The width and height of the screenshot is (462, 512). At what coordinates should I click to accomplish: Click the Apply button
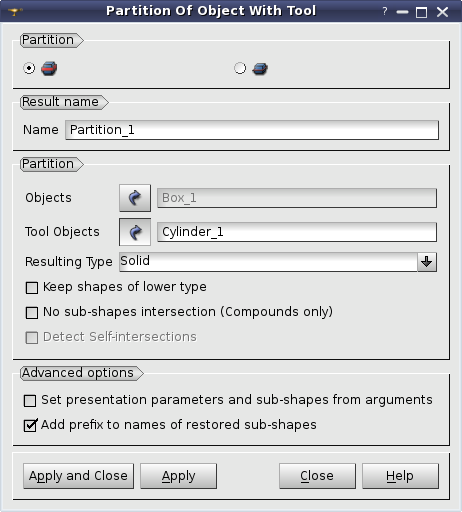coord(178,476)
